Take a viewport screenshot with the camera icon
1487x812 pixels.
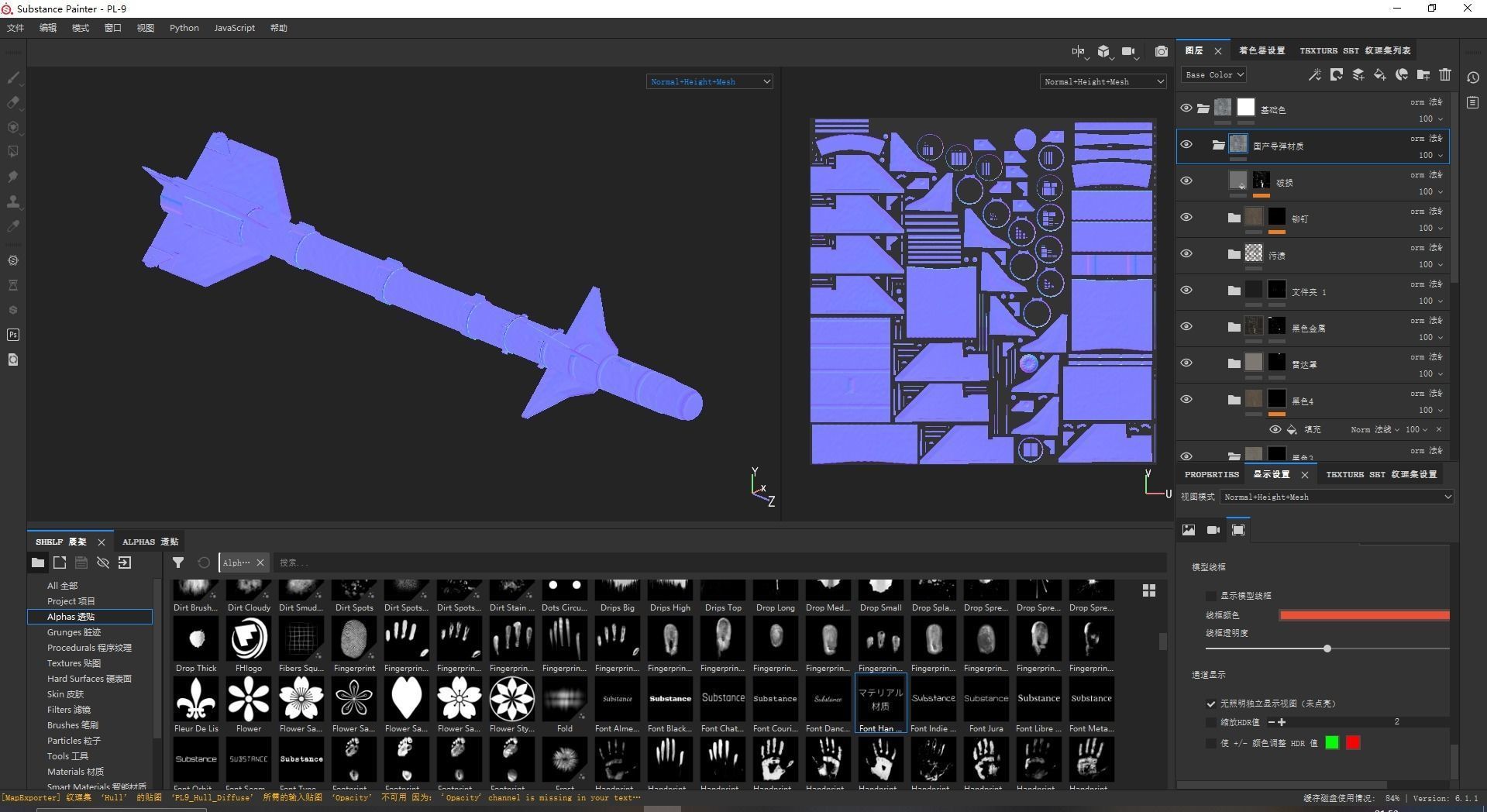[1161, 51]
